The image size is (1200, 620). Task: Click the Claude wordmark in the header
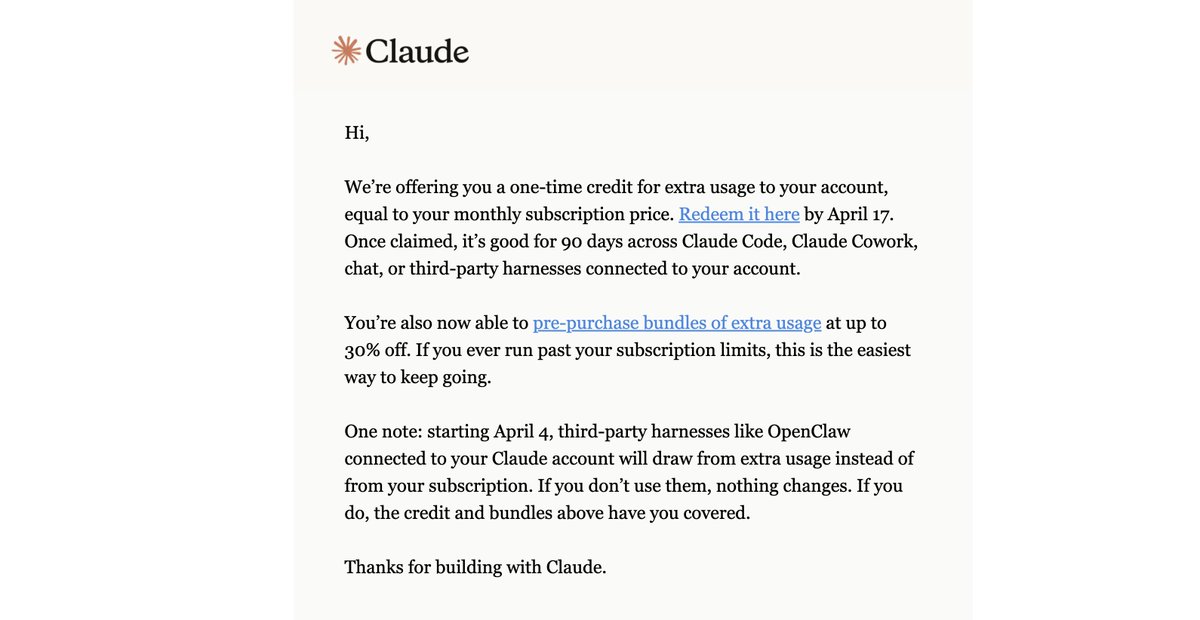pos(417,51)
